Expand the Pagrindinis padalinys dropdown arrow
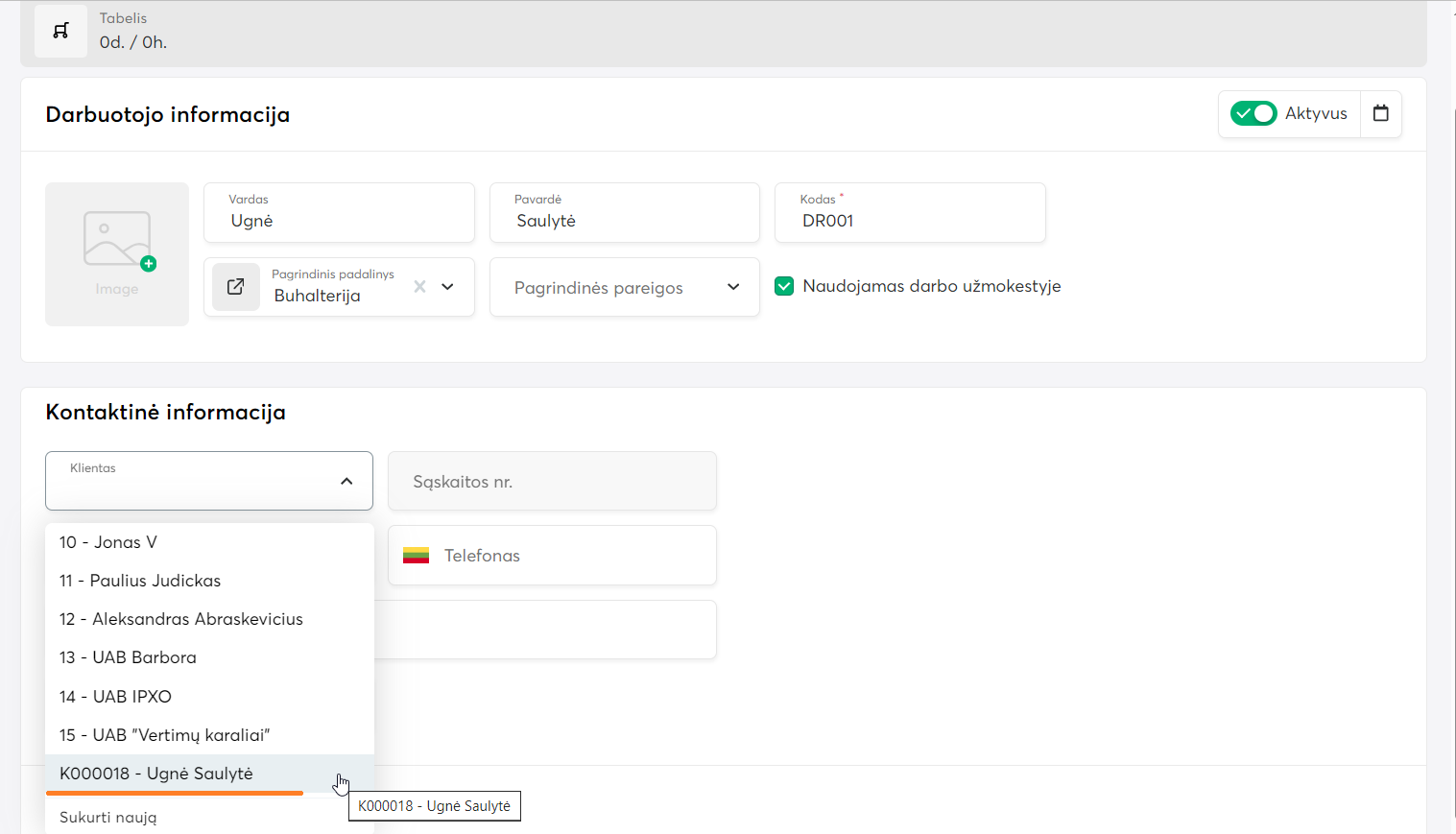 pyautogui.click(x=447, y=287)
